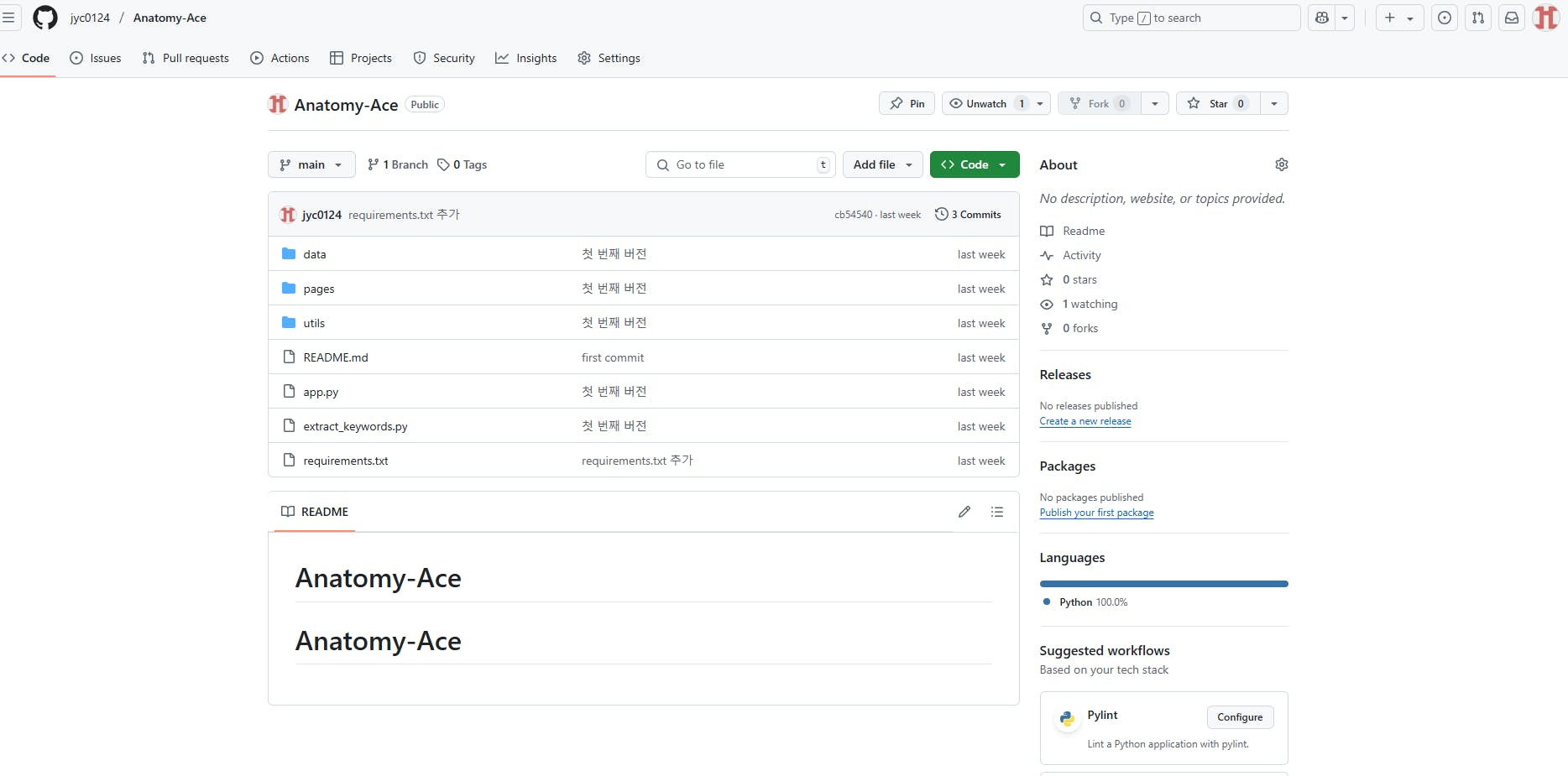Image resolution: width=1568 pixels, height=776 pixels.
Task: Open the header issues icon
Action: pos(1445,18)
